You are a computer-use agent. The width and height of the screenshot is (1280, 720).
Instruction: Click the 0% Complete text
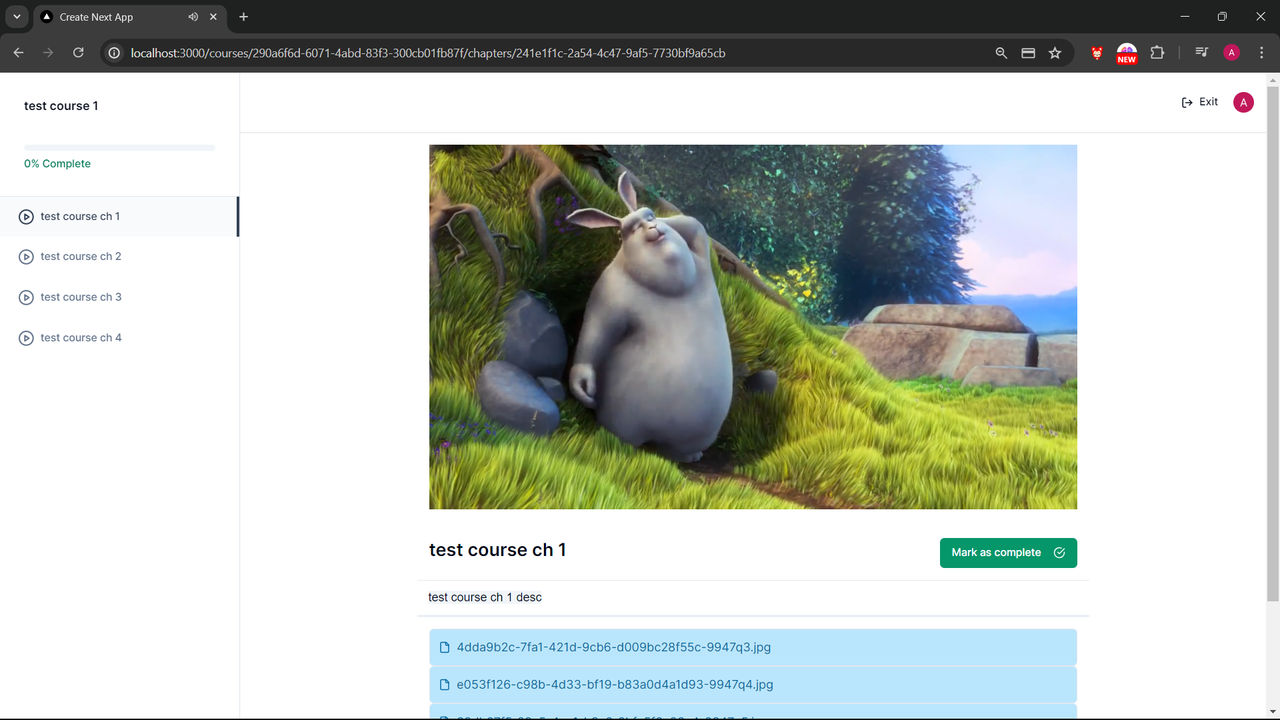click(57, 164)
